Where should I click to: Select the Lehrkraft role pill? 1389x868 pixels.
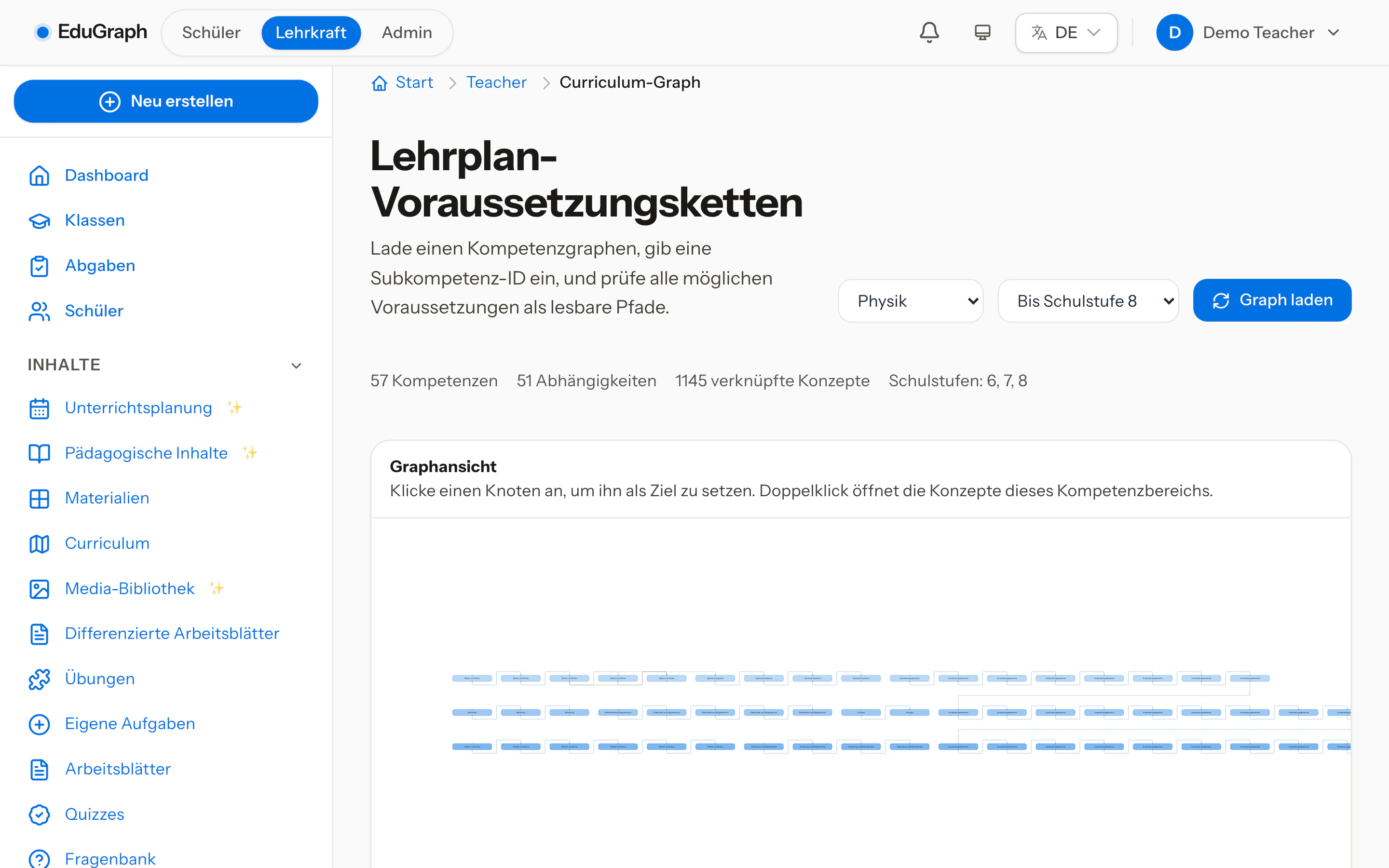click(x=311, y=33)
